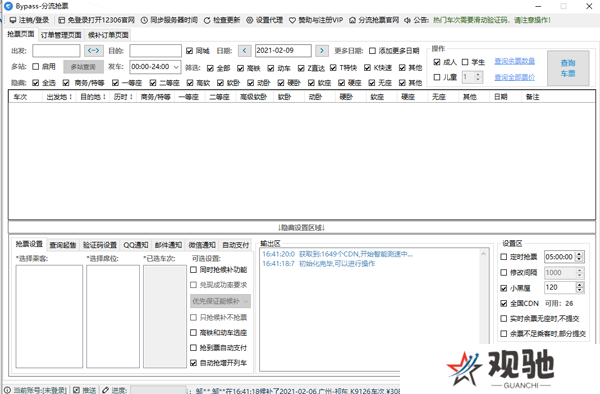Toggle the 全国CDN checkbox
This screenshot has width=600, height=394.
tap(504, 303)
